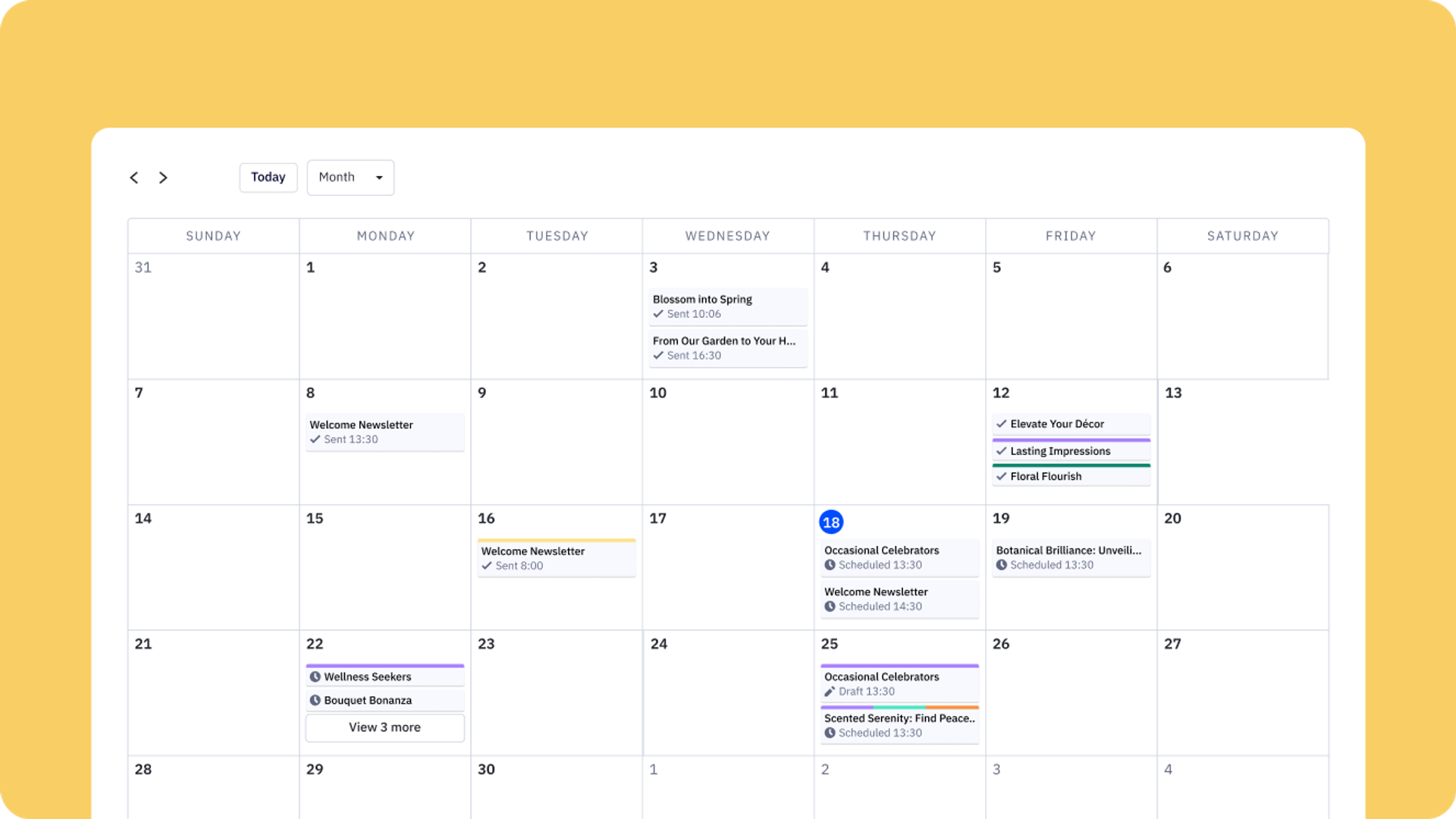This screenshot has height=819, width=1456.
Task: Click clock icon on Wellness Seekers
Action: pos(315,676)
